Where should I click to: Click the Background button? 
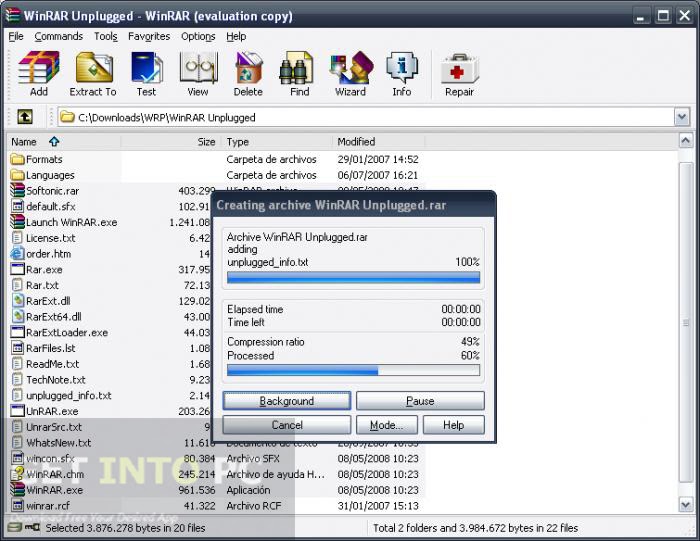(x=287, y=401)
